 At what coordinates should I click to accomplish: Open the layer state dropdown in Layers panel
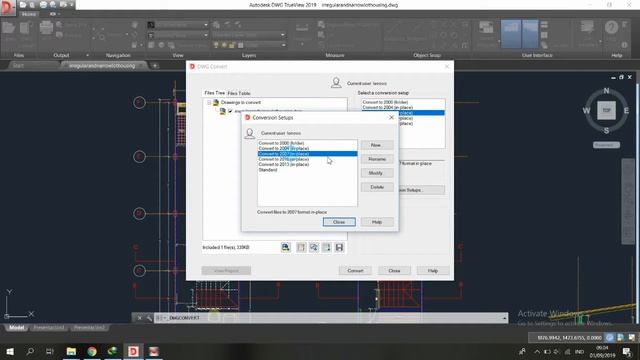(282, 35)
